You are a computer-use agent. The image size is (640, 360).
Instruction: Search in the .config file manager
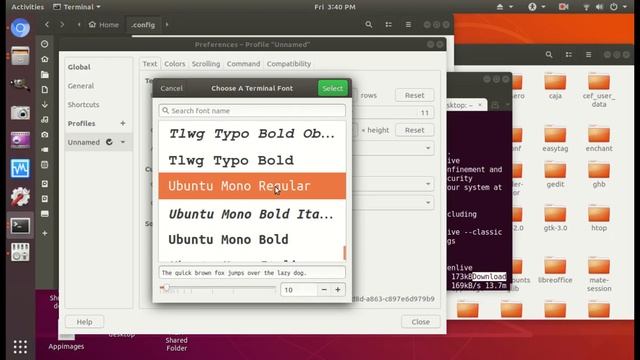(369, 24)
